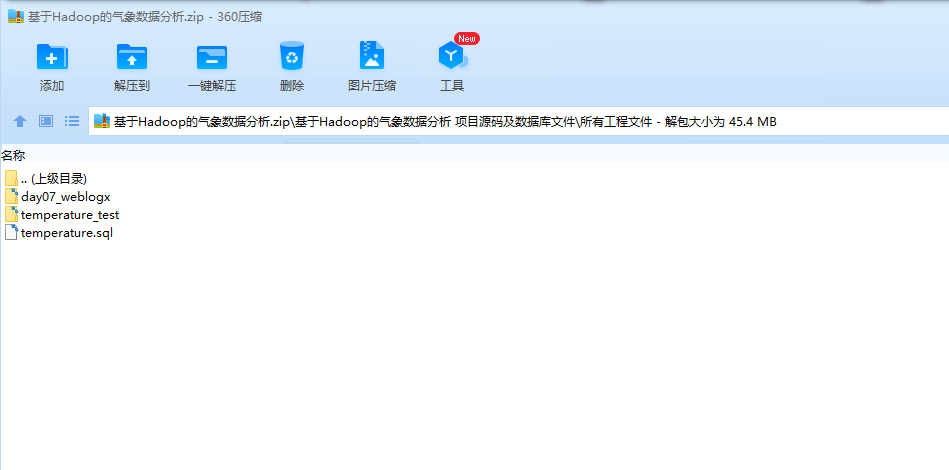Click the 添加 (Add) toolbar icon
The width and height of the screenshot is (949, 470).
52,56
